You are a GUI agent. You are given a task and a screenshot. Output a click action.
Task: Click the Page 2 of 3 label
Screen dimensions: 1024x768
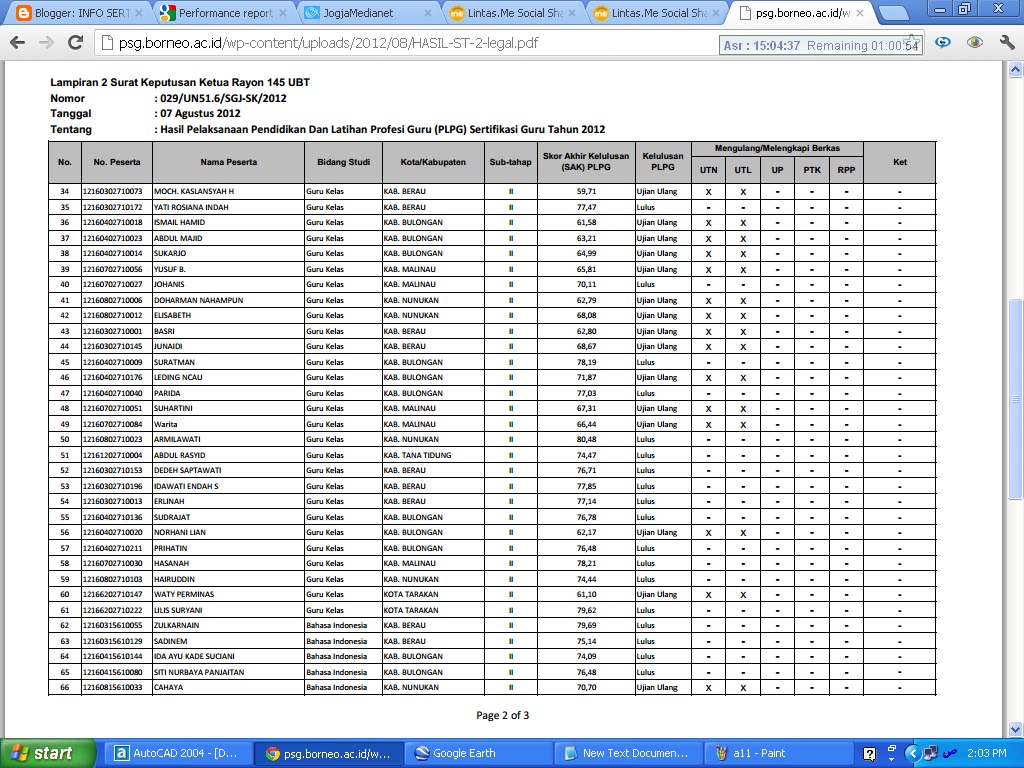click(x=502, y=715)
